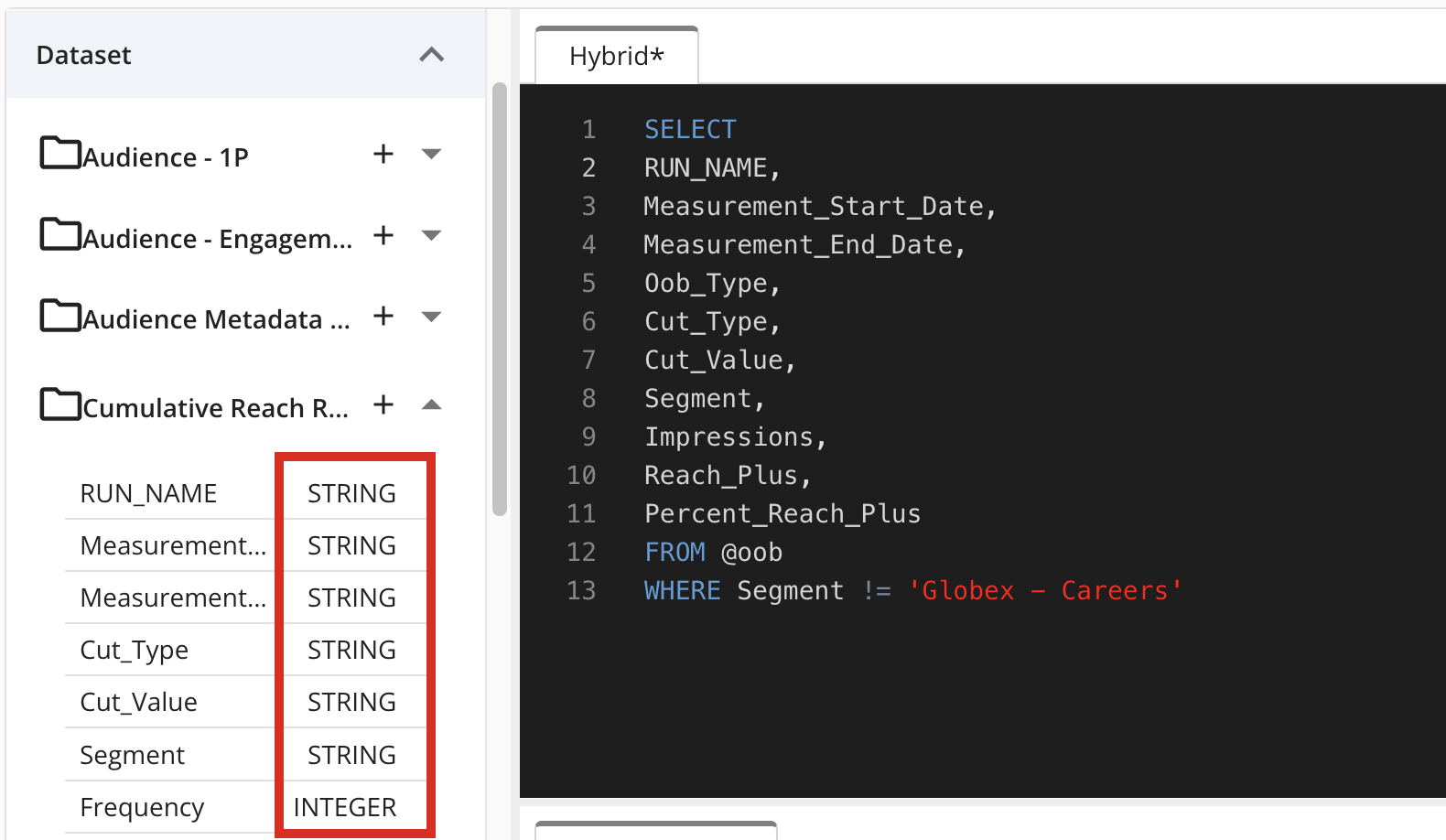The height and width of the screenshot is (840, 1446).
Task: Add Audience - 1P dataset with plus
Action: click(x=383, y=155)
